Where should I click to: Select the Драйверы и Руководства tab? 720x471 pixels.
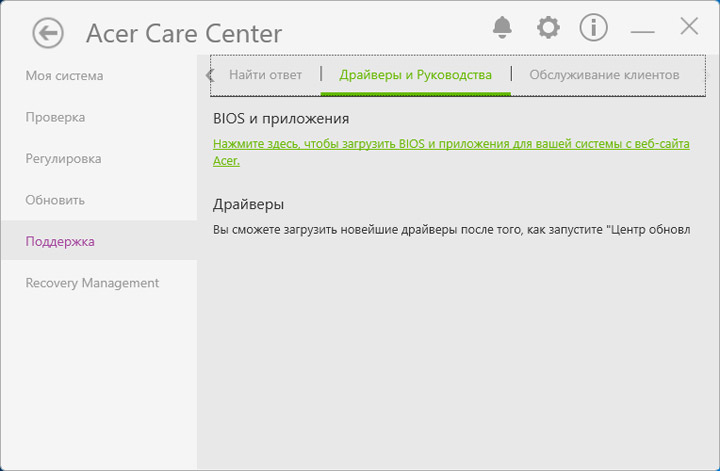[x=416, y=75]
